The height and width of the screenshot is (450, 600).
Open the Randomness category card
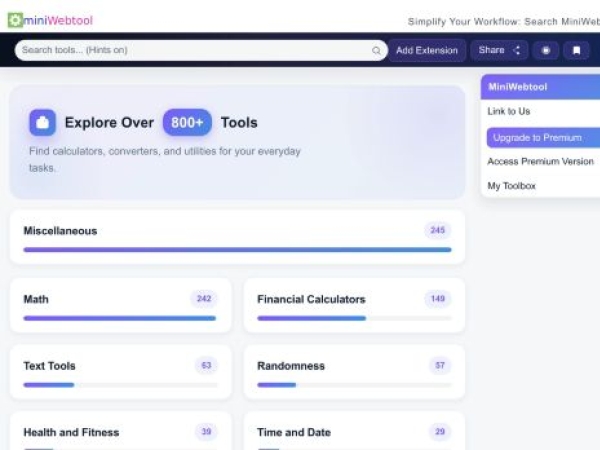click(291, 366)
